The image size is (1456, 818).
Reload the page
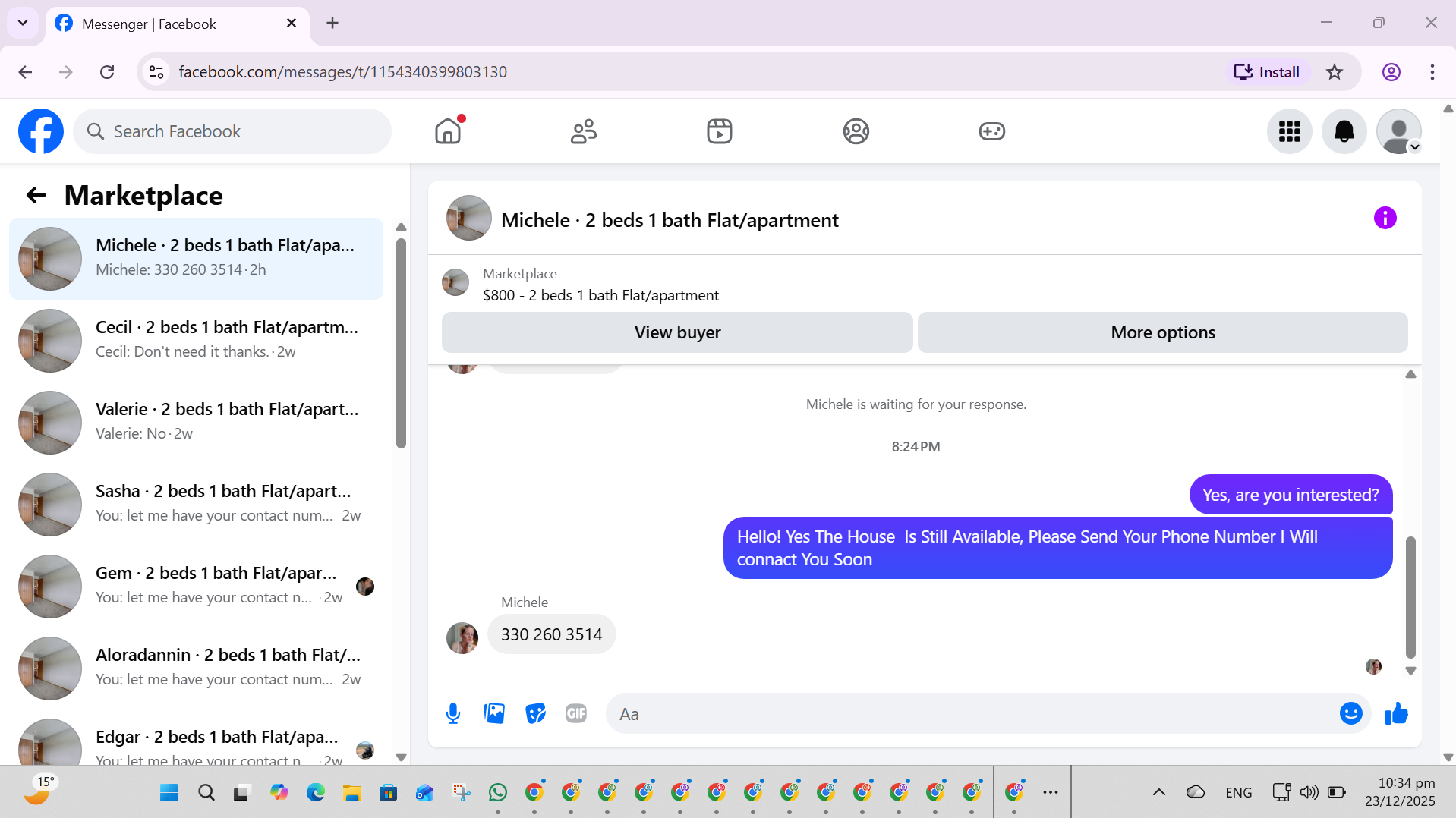click(x=107, y=72)
